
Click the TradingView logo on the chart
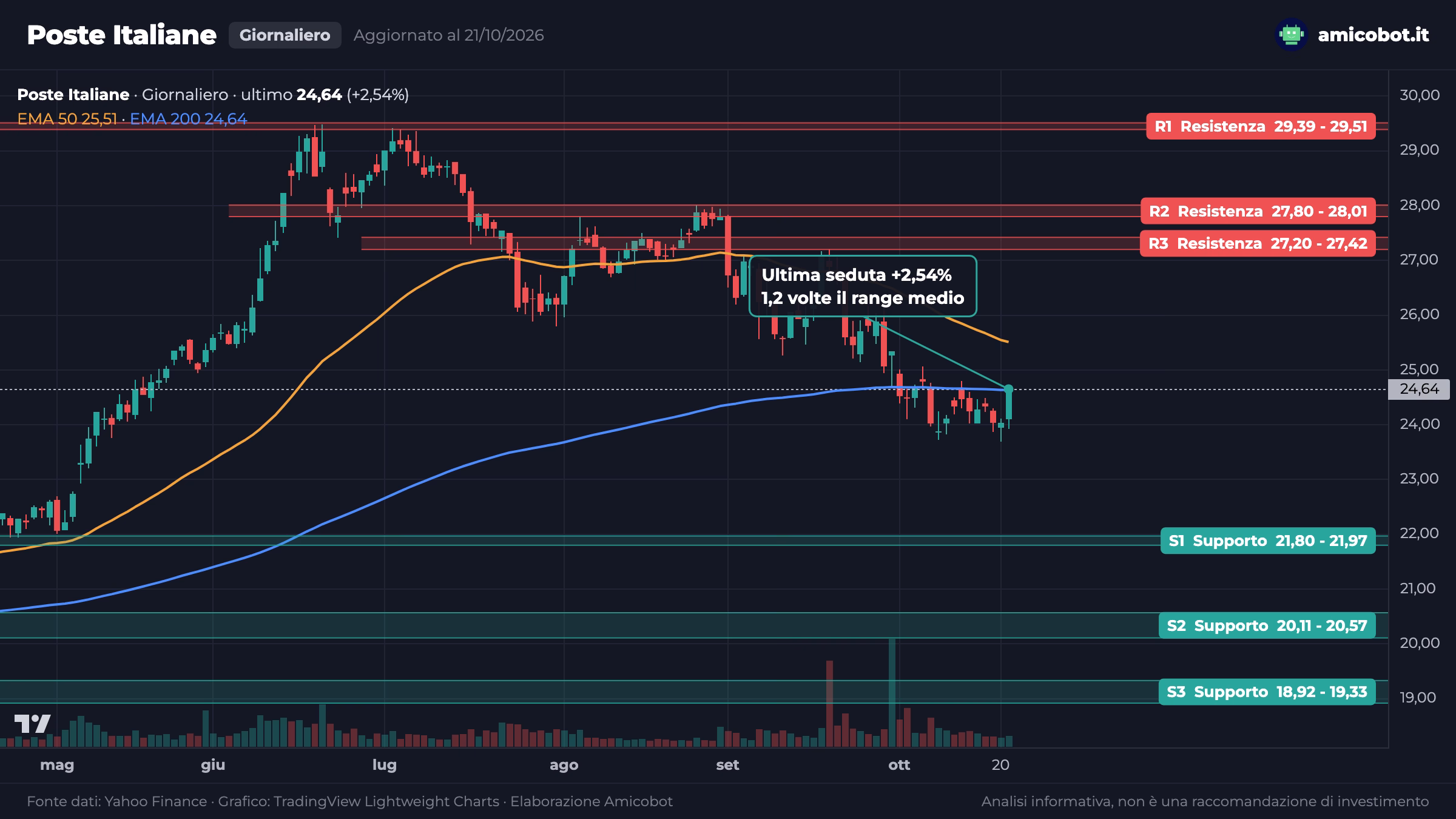point(33,724)
